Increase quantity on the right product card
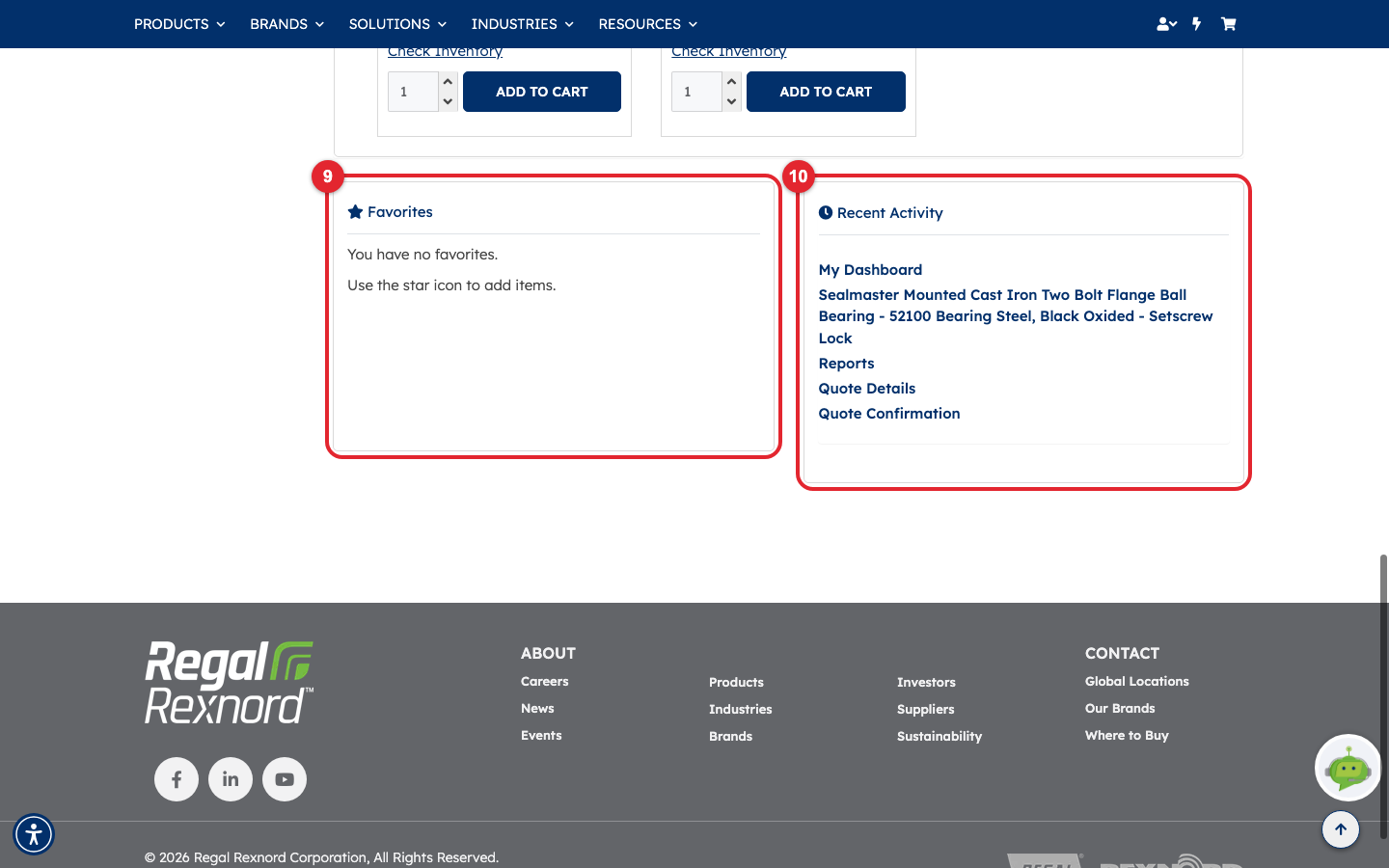 [x=731, y=82]
